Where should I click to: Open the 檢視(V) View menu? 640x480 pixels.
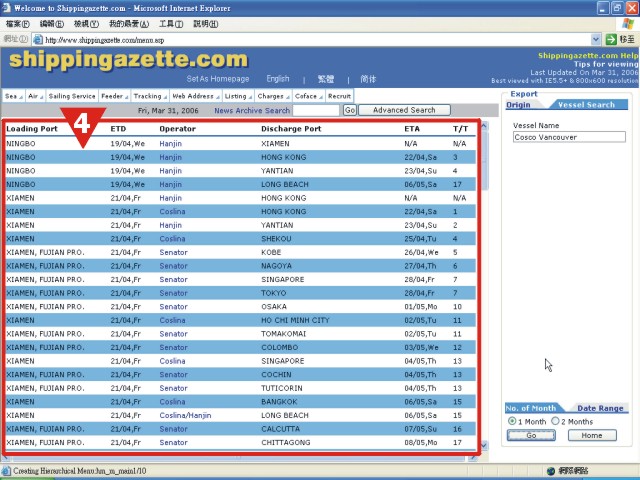pyautogui.click(x=86, y=24)
